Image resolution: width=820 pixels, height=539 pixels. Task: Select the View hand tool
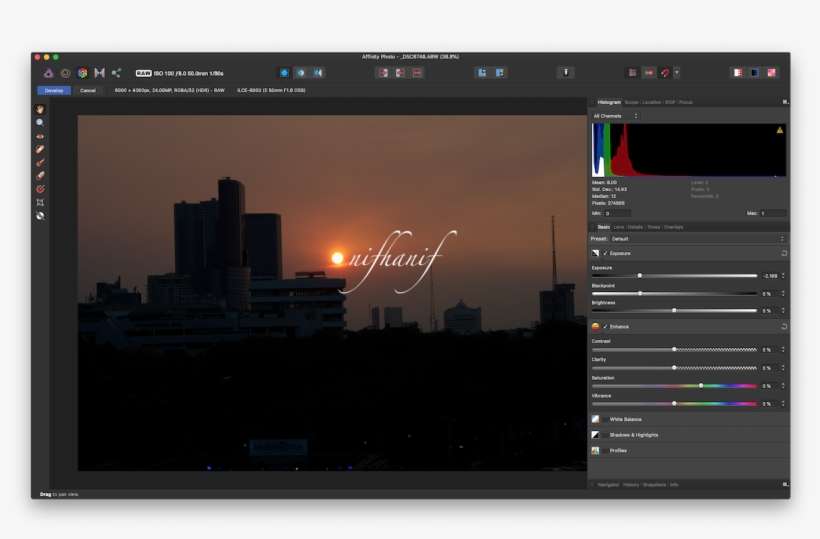[x=40, y=109]
